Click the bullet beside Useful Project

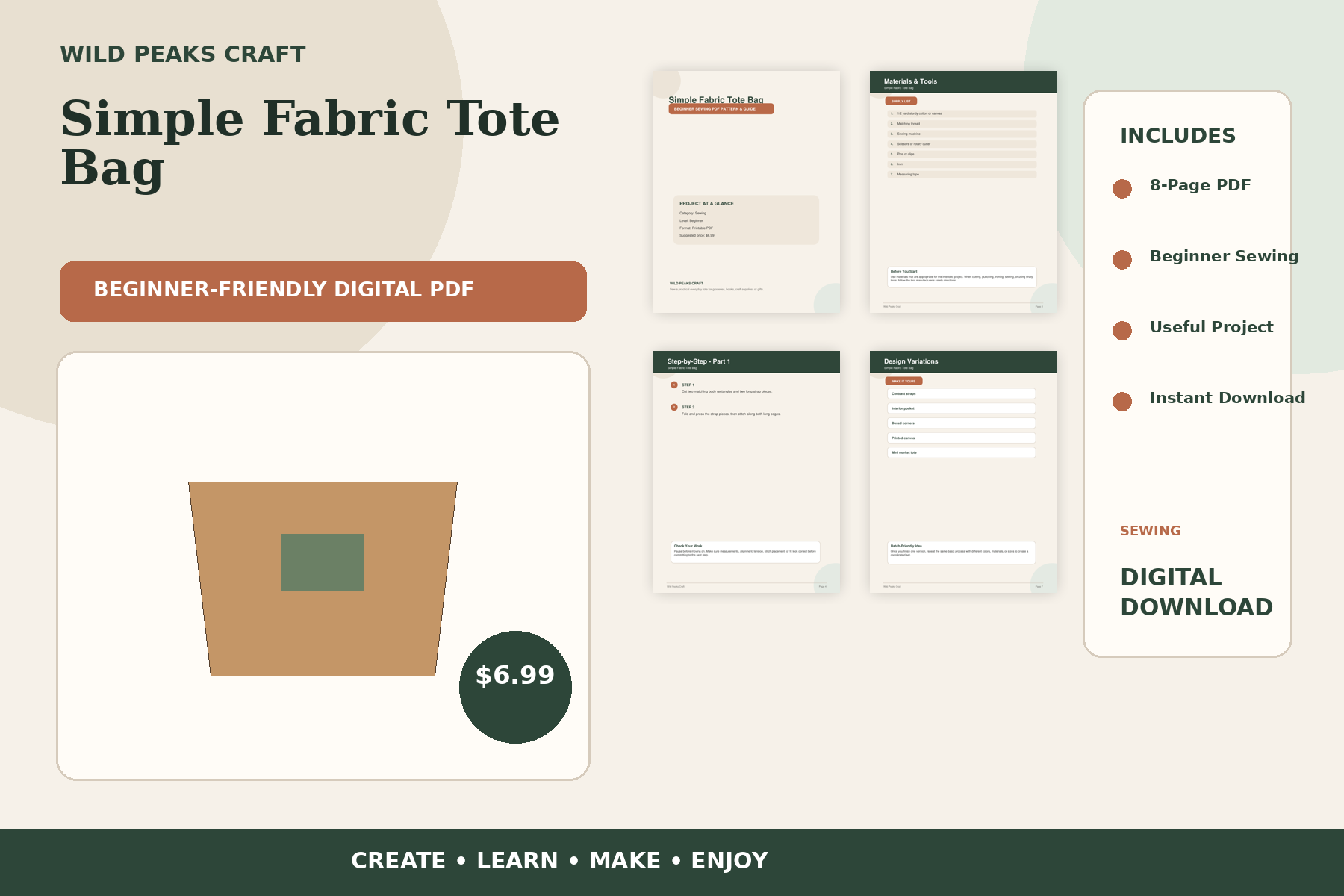[x=1122, y=331]
